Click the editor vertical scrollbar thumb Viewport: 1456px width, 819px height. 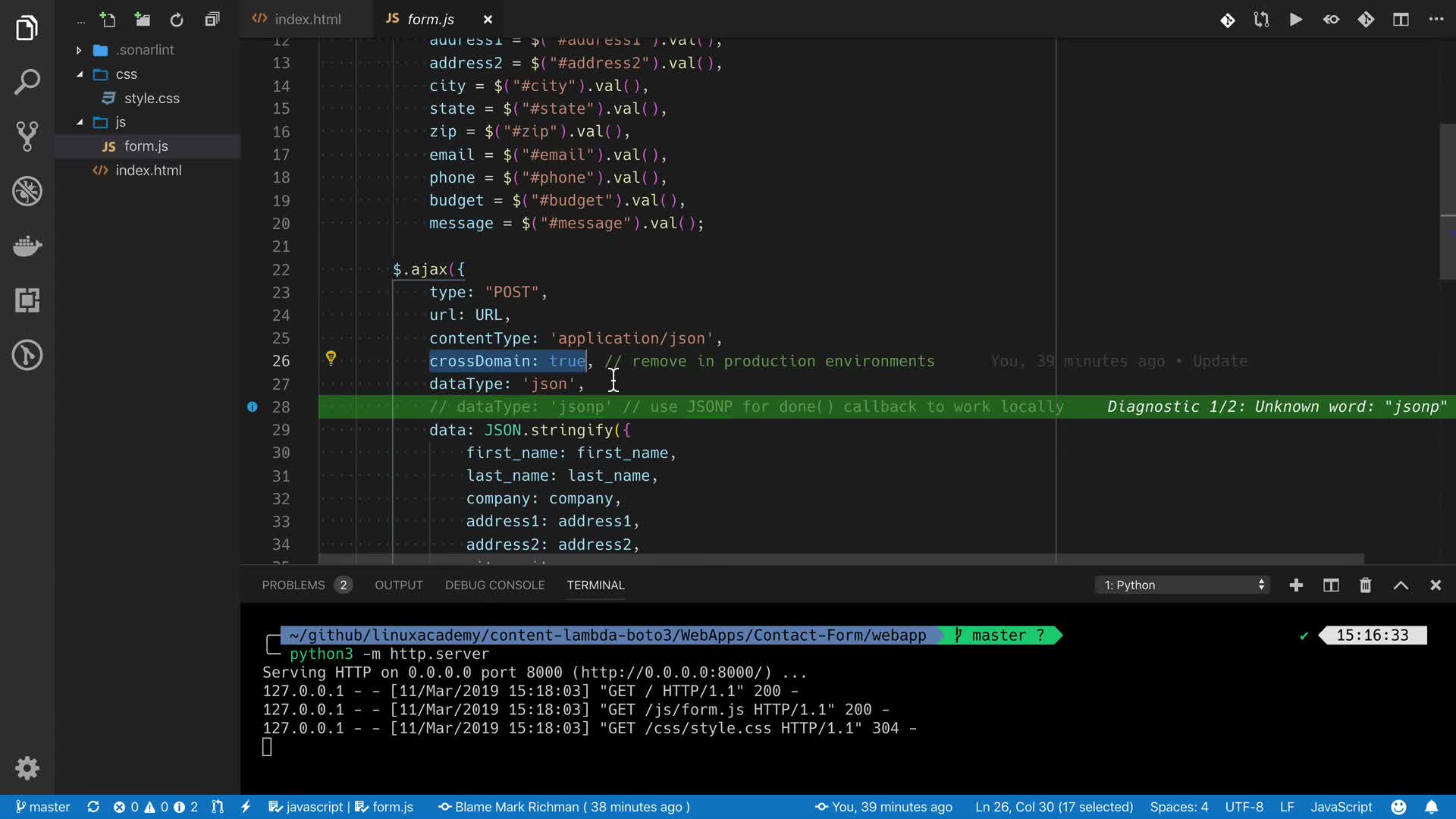point(1447,201)
